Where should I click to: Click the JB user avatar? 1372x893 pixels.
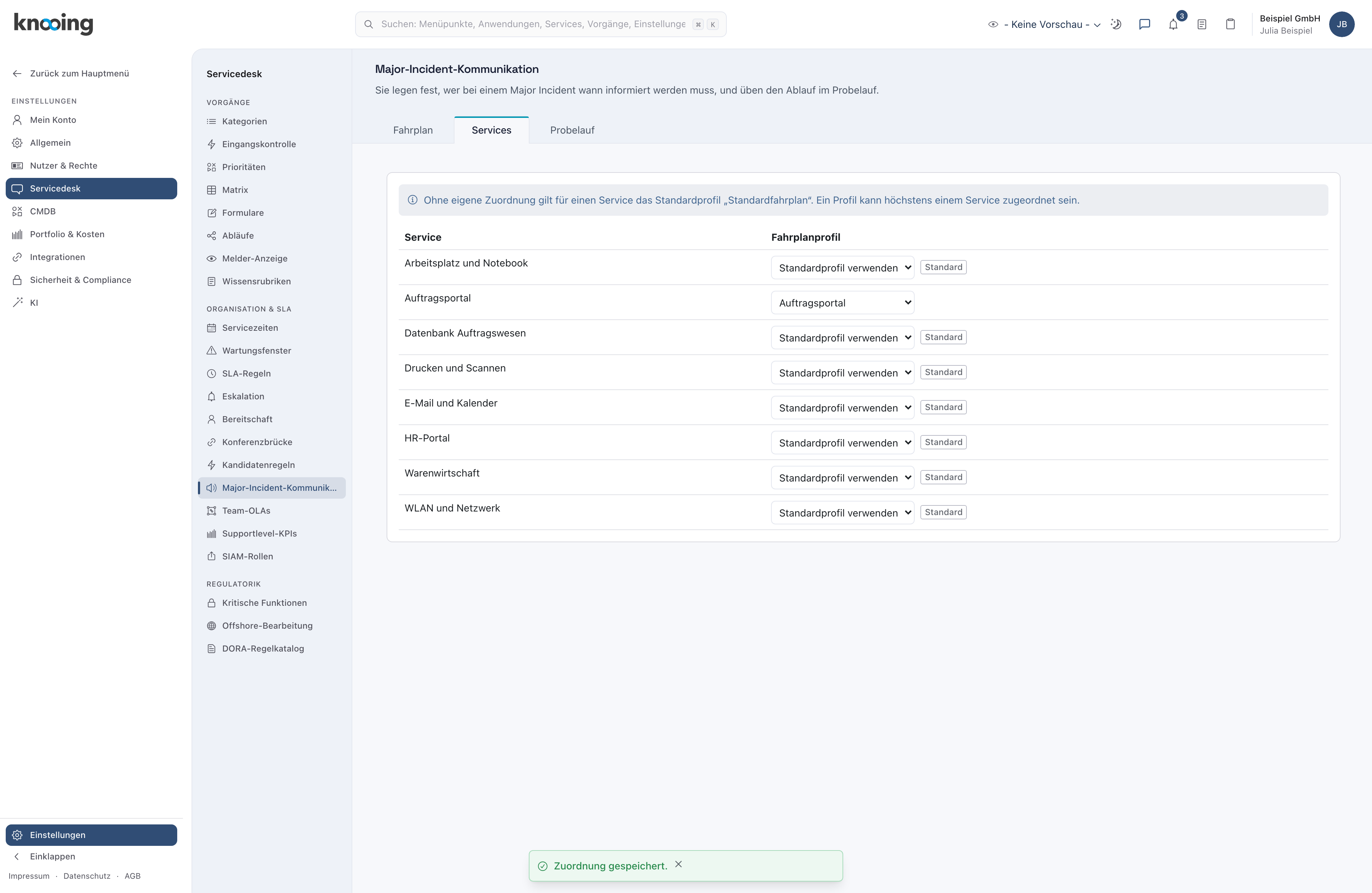(x=1341, y=24)
